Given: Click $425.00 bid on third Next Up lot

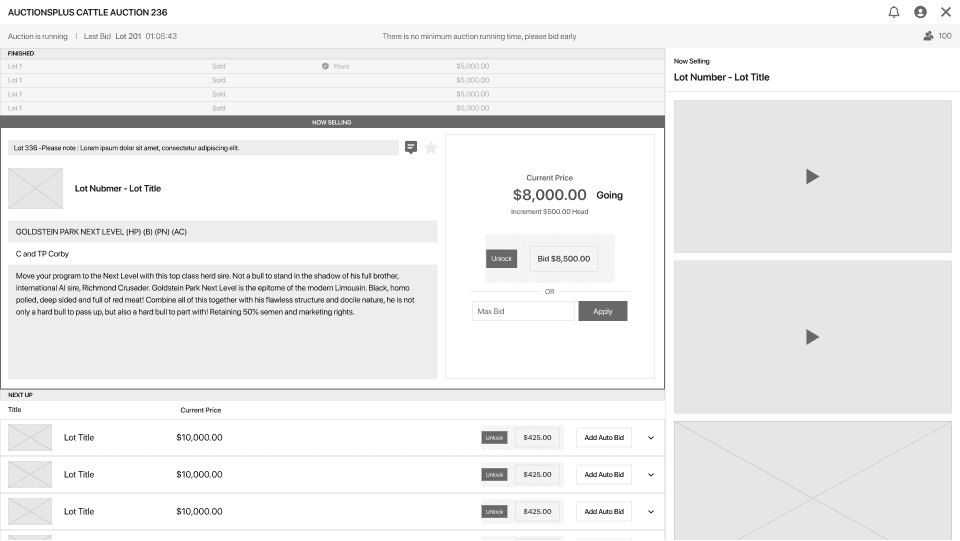Looking at the screenshot, I should pos(537,512).
